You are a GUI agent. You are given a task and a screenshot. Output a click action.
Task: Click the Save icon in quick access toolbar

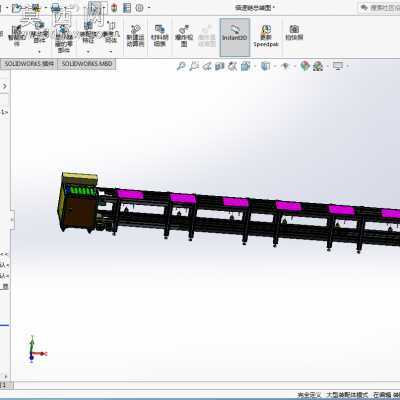[x=36, y=8]
